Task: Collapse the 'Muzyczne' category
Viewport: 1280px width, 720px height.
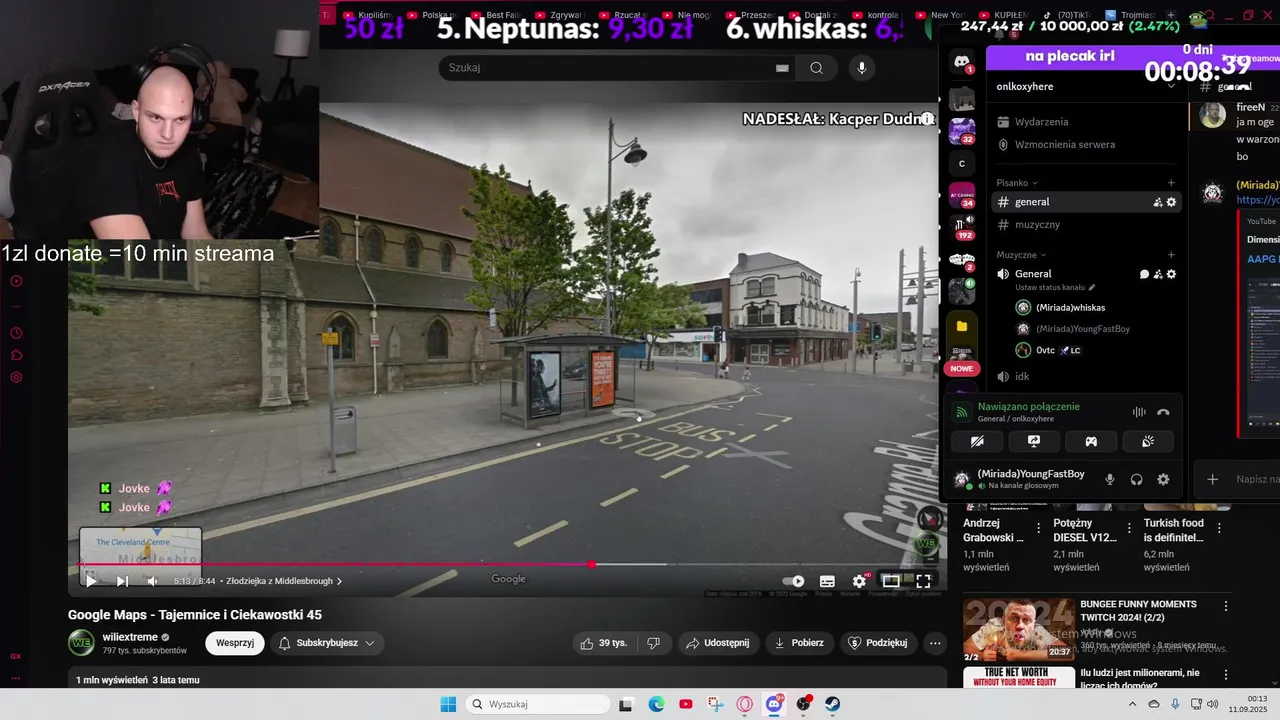Action: point(1021,255)
